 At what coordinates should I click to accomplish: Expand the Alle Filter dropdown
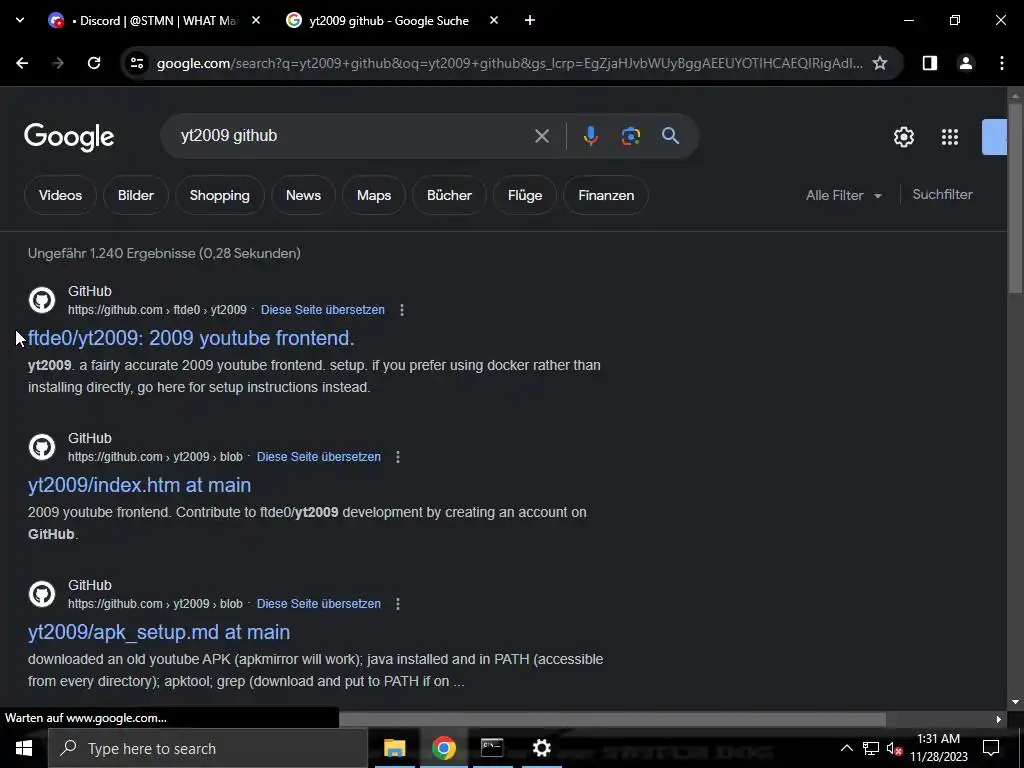coord(843,195)
